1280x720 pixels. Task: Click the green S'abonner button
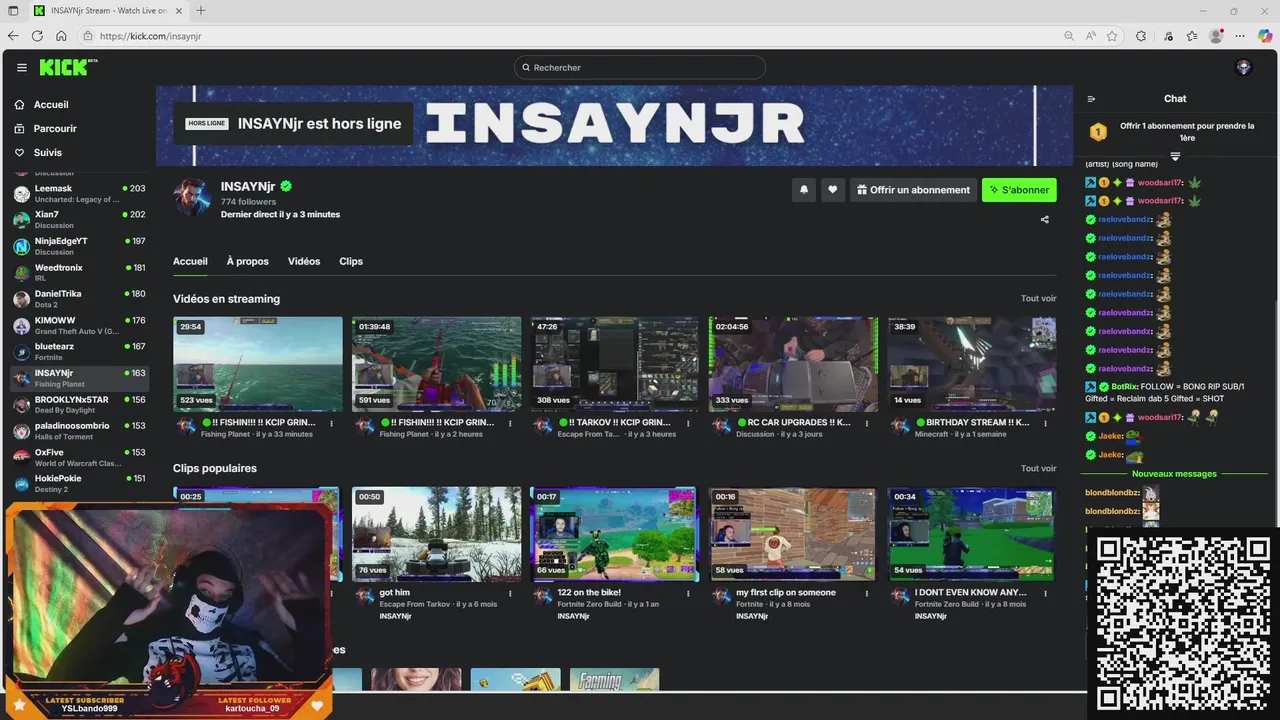coord(1019,190)
